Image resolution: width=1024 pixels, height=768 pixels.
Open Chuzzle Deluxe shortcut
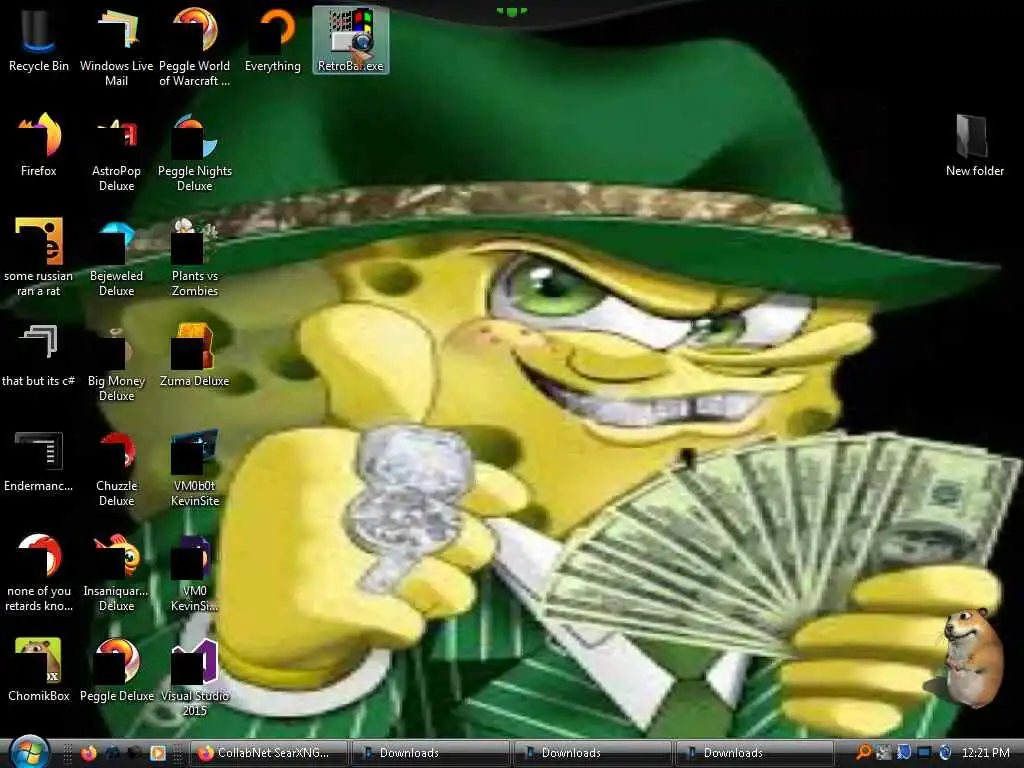click(116, 468)
